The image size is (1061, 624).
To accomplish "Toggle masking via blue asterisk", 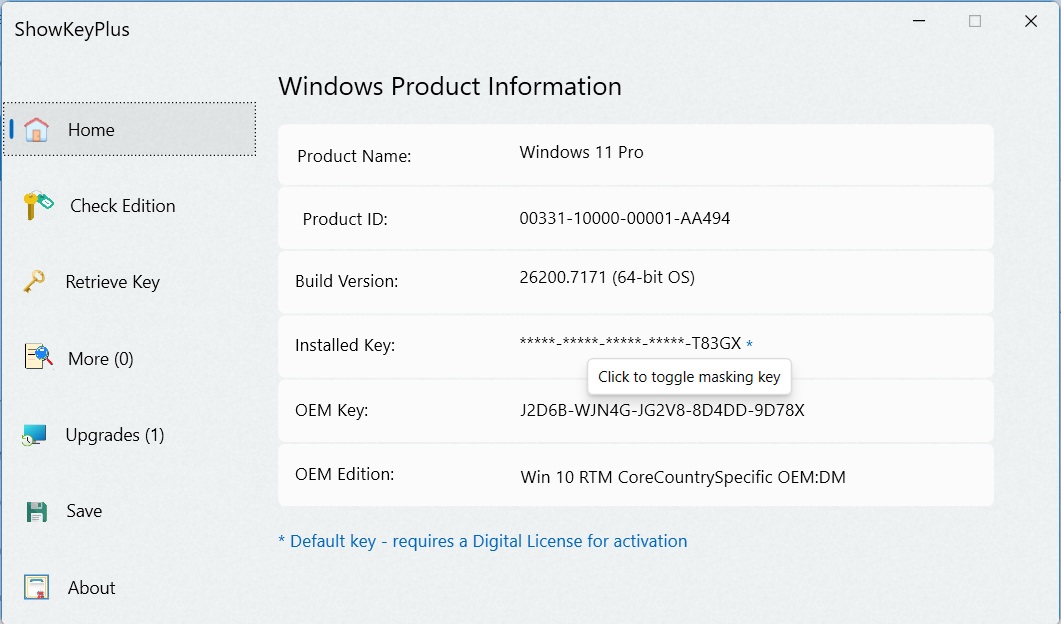I will click(x=749, y=344).
